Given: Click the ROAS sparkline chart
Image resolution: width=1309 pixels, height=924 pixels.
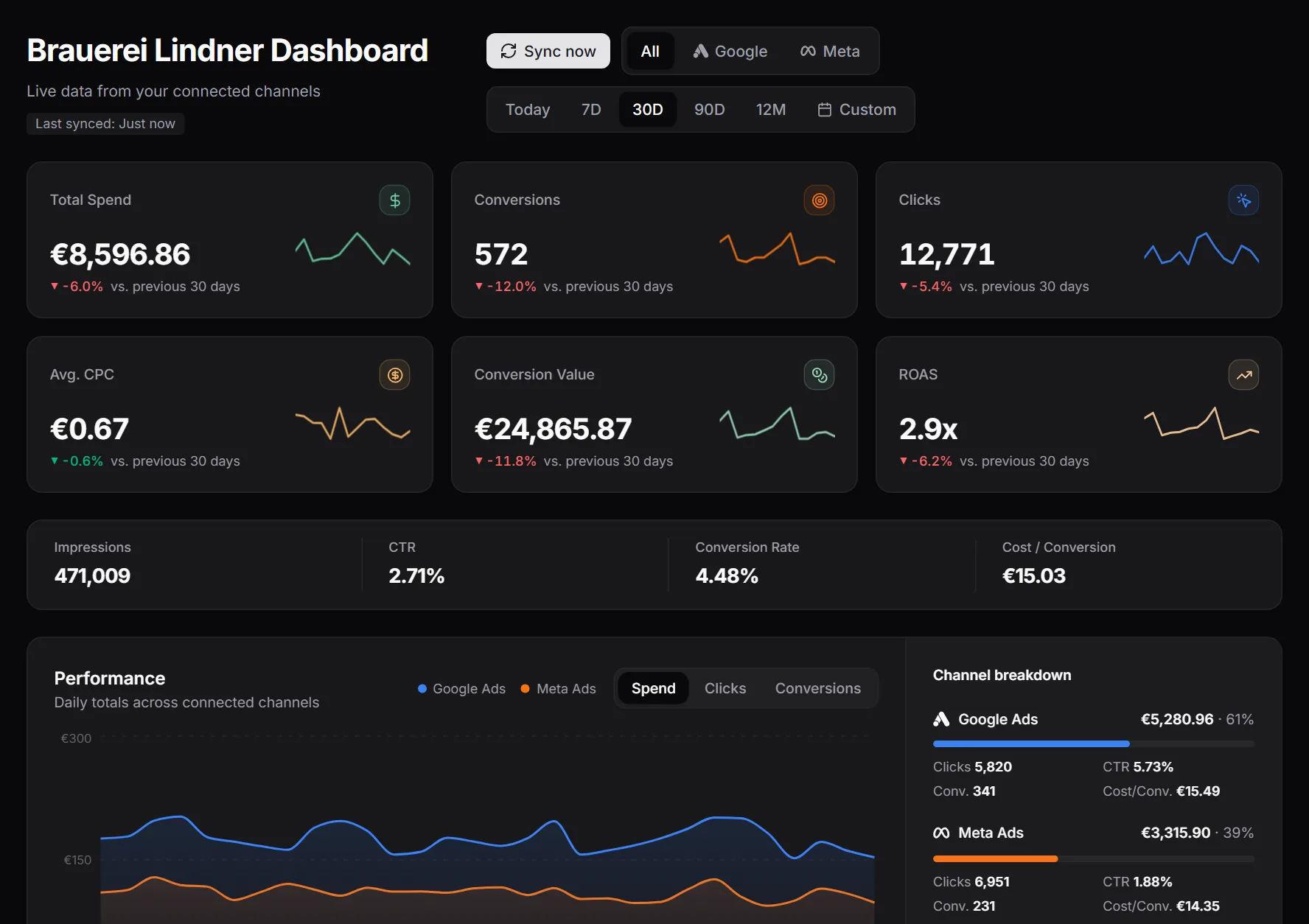Looking at the screenshot, I should [1201, 423].
